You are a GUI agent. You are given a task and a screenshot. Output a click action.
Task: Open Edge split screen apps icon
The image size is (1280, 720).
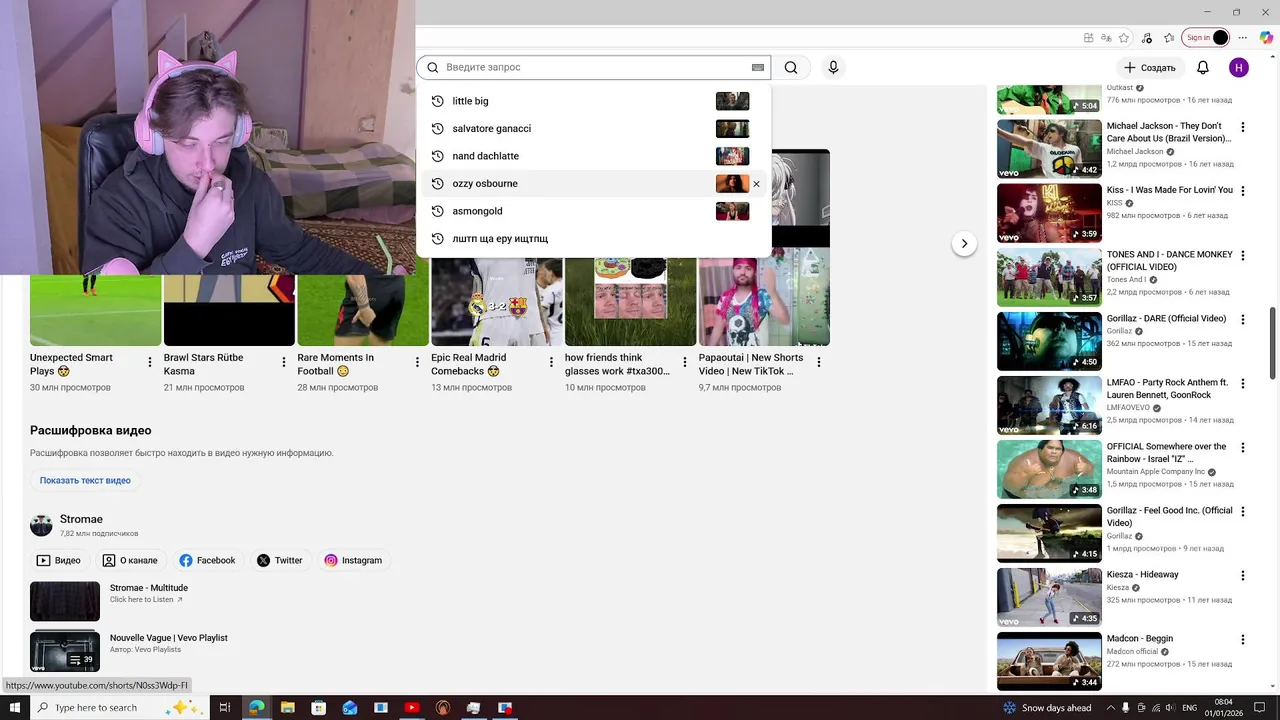1089,38
